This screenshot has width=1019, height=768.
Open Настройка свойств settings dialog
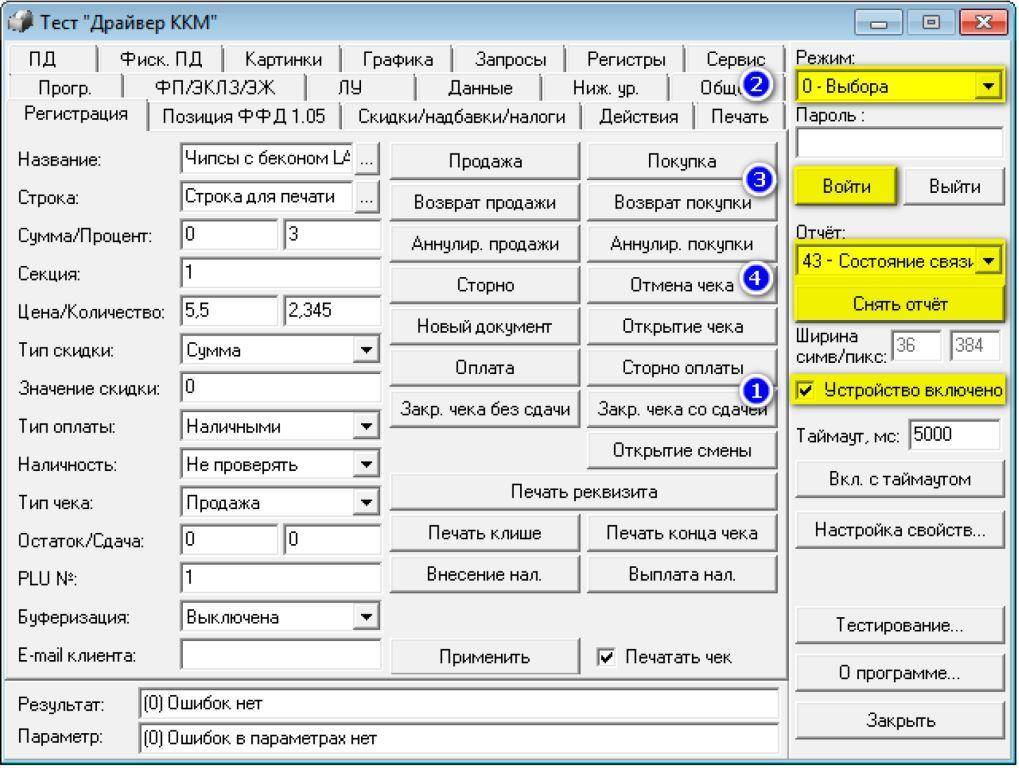[899, 530]
